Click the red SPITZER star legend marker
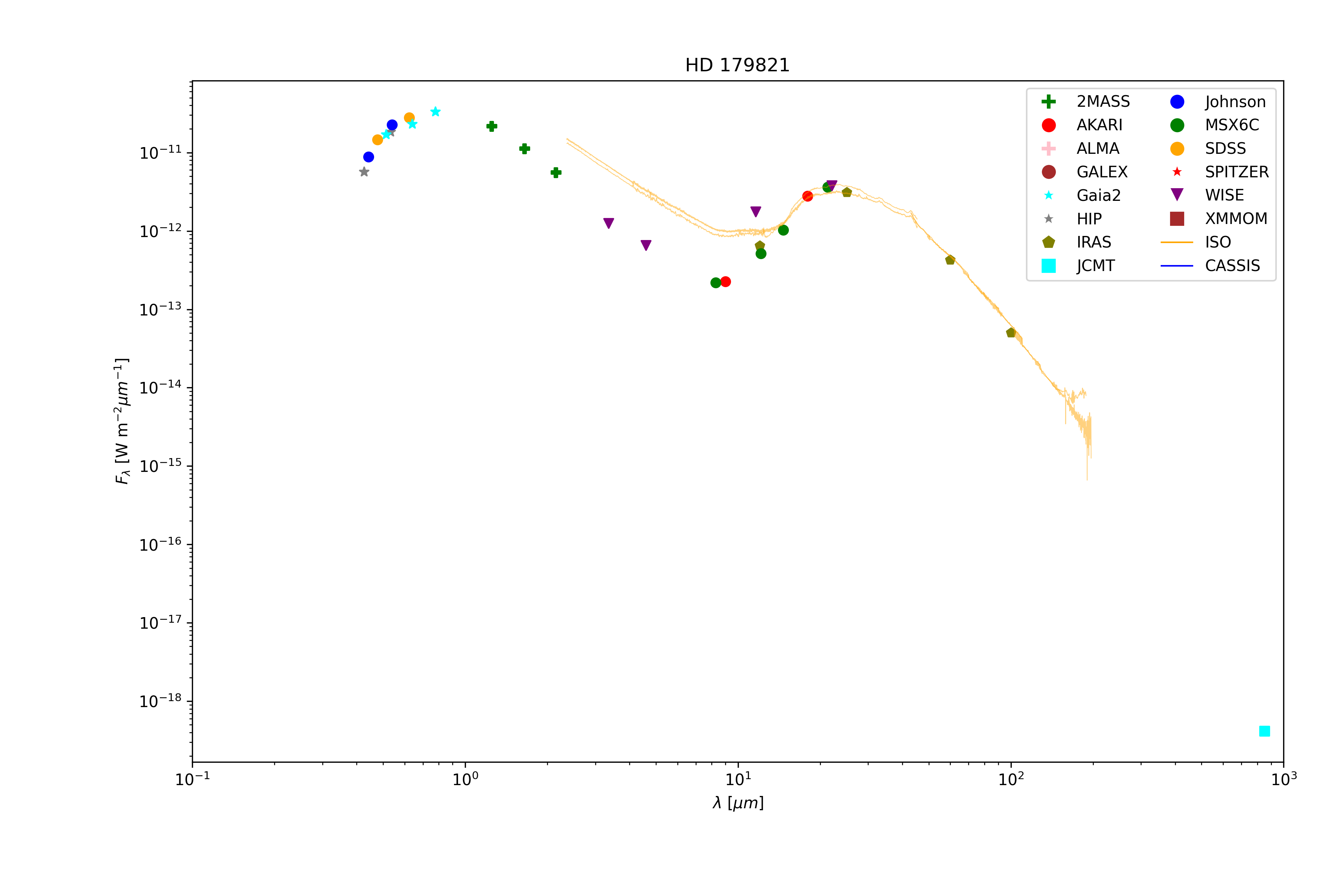 pyautogui.click(x=1177, y=172)
